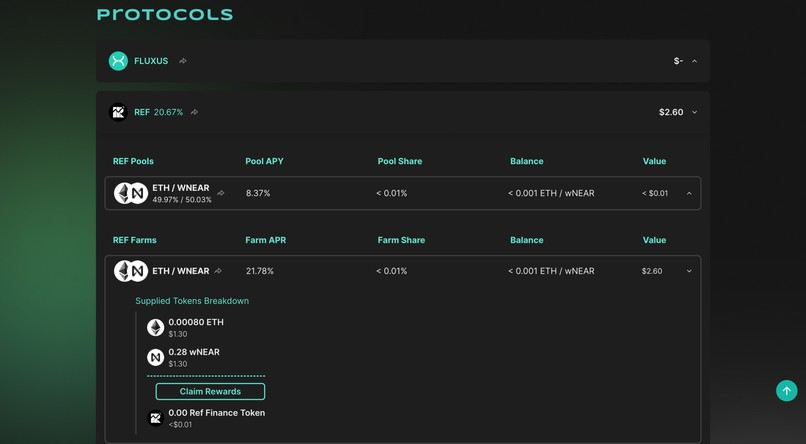This screenshot has width=806, height=444.
Task: Click the 0.00 Ref Finance Token text
Action: (x=217, y=413)
